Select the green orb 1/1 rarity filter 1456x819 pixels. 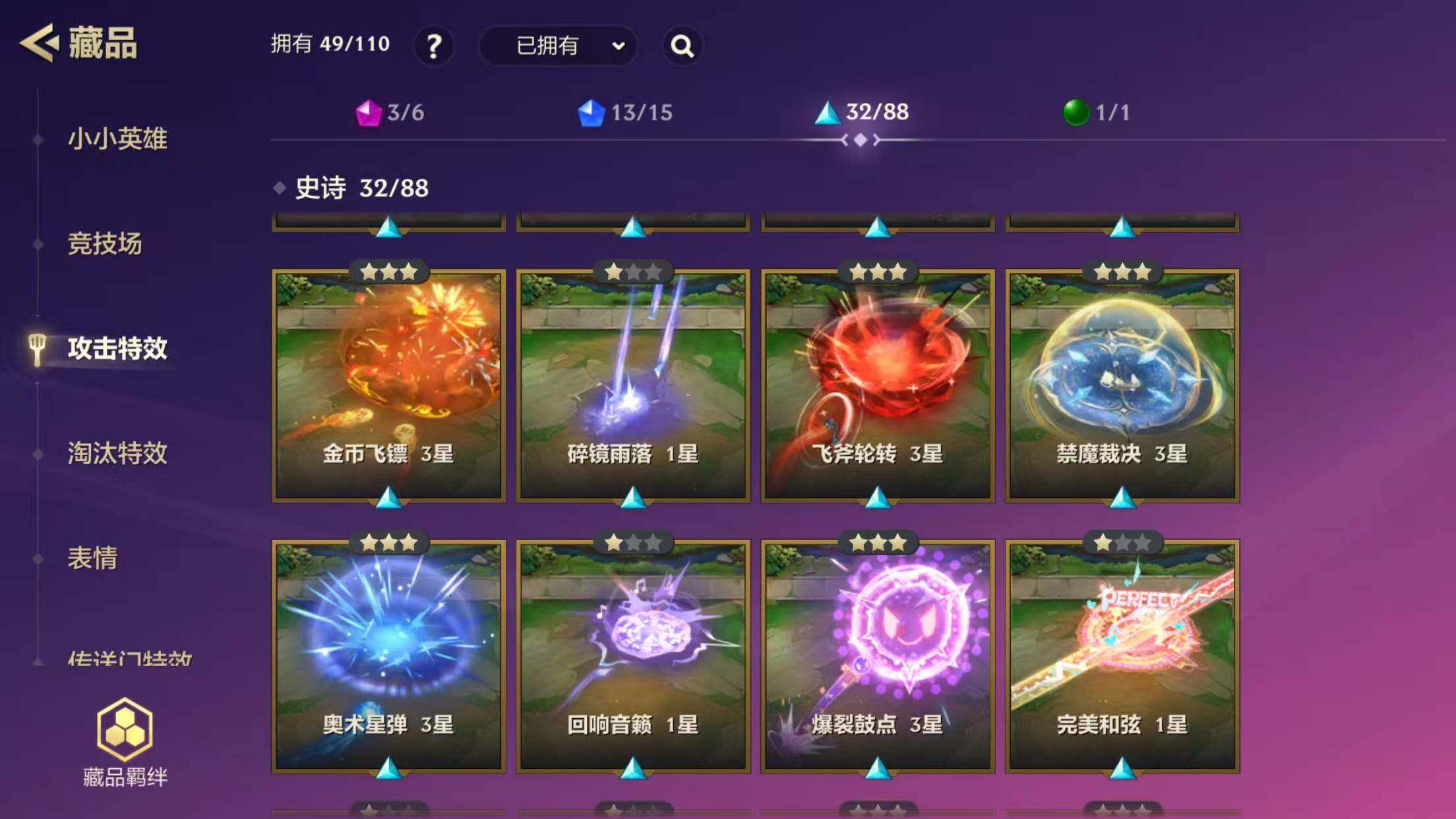click(x=1097, y=112)
